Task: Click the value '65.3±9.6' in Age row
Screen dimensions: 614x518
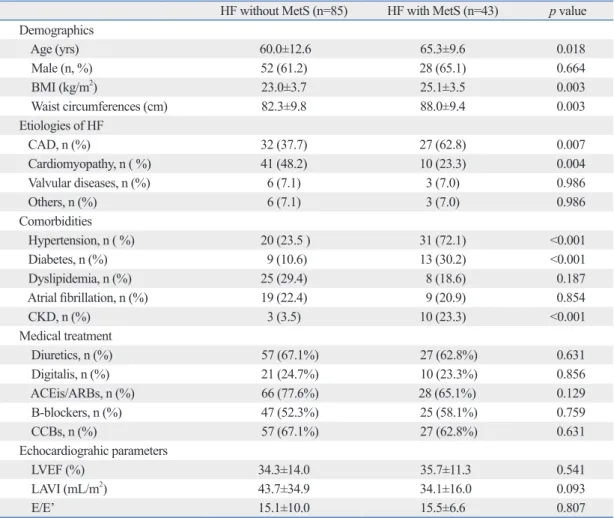Action: tap(442, 49)
